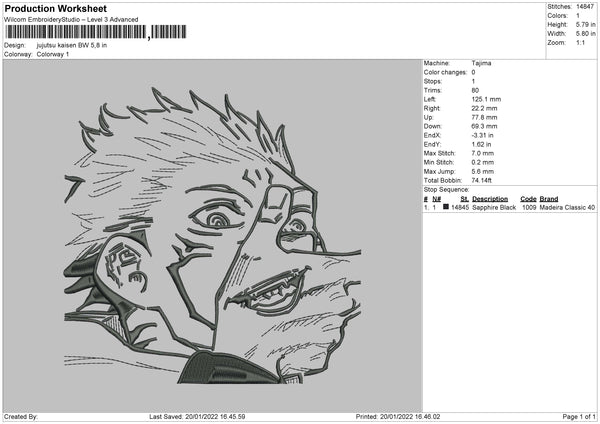Image resolution: width=600 pixels, height=424 pixels.
Task: Click the Stitches count value 14847
Action: coord(585,7)
